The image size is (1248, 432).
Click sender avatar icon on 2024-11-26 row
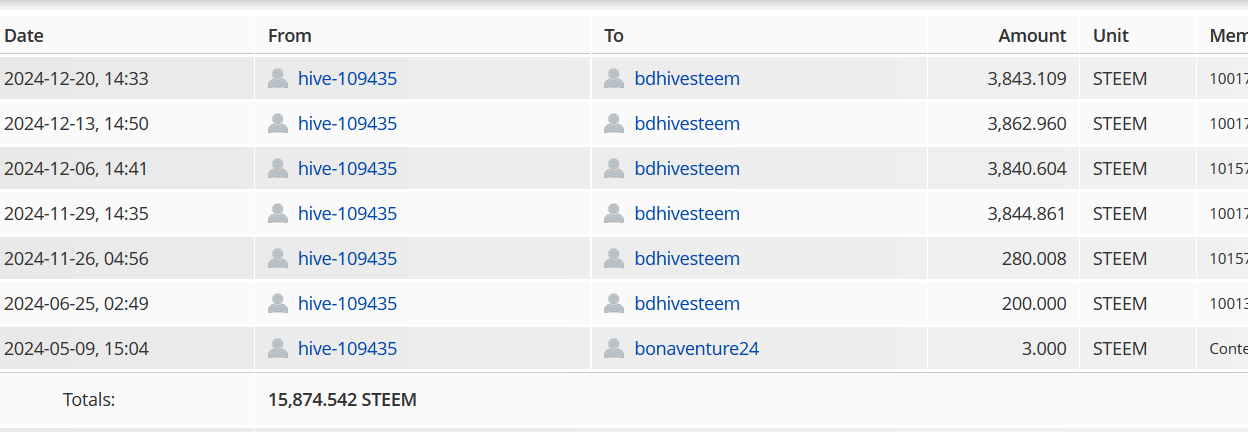[x=278, y=259]
